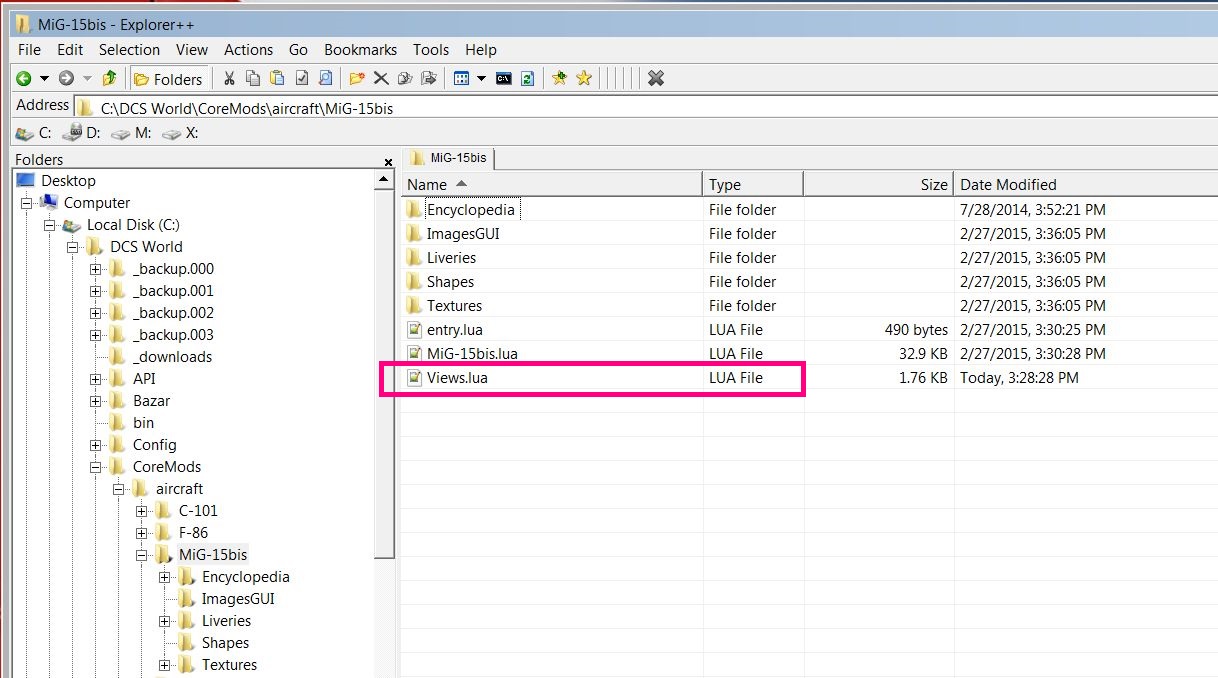Open the Actions menu
This screenshot has width=1218, height=678.
(x=248, y=49)
